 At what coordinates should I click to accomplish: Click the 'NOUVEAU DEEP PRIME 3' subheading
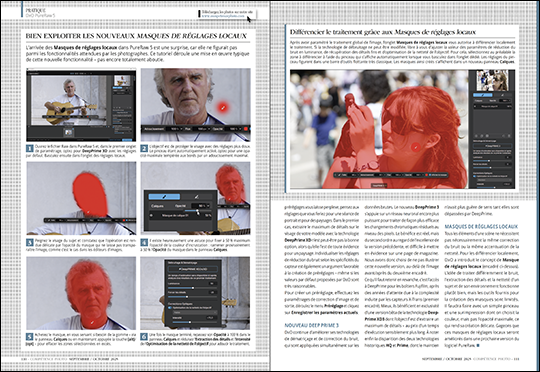point(311,325)
